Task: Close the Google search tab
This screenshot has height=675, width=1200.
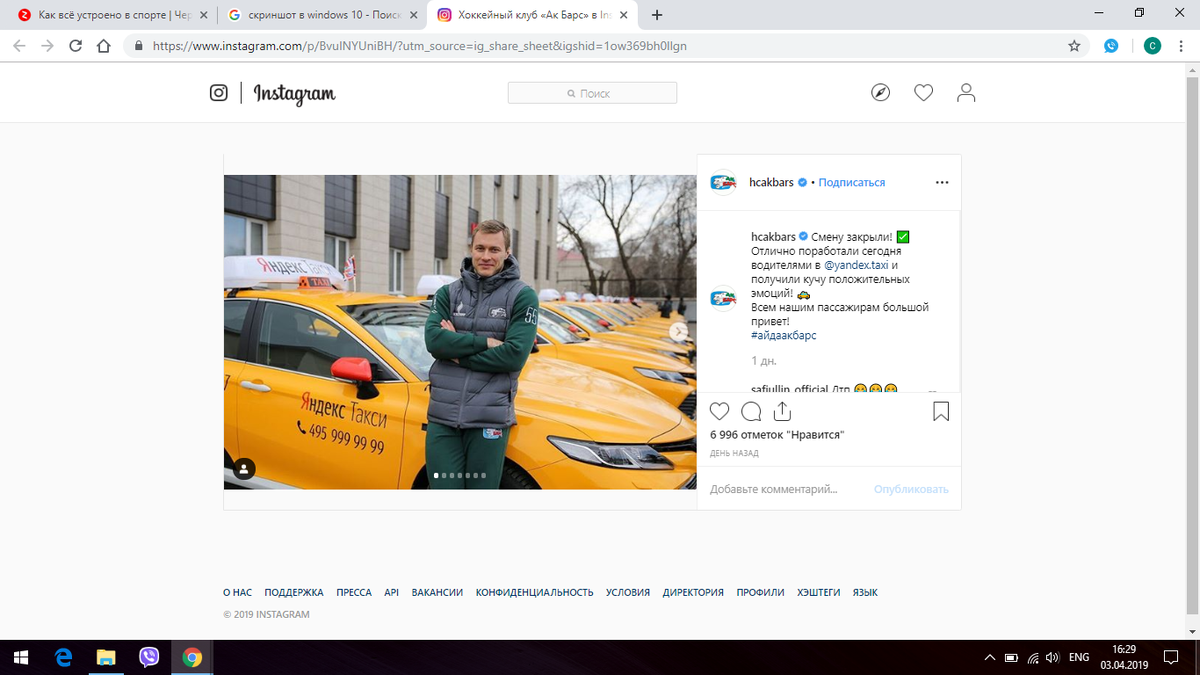Action: (x=413, y=15)
